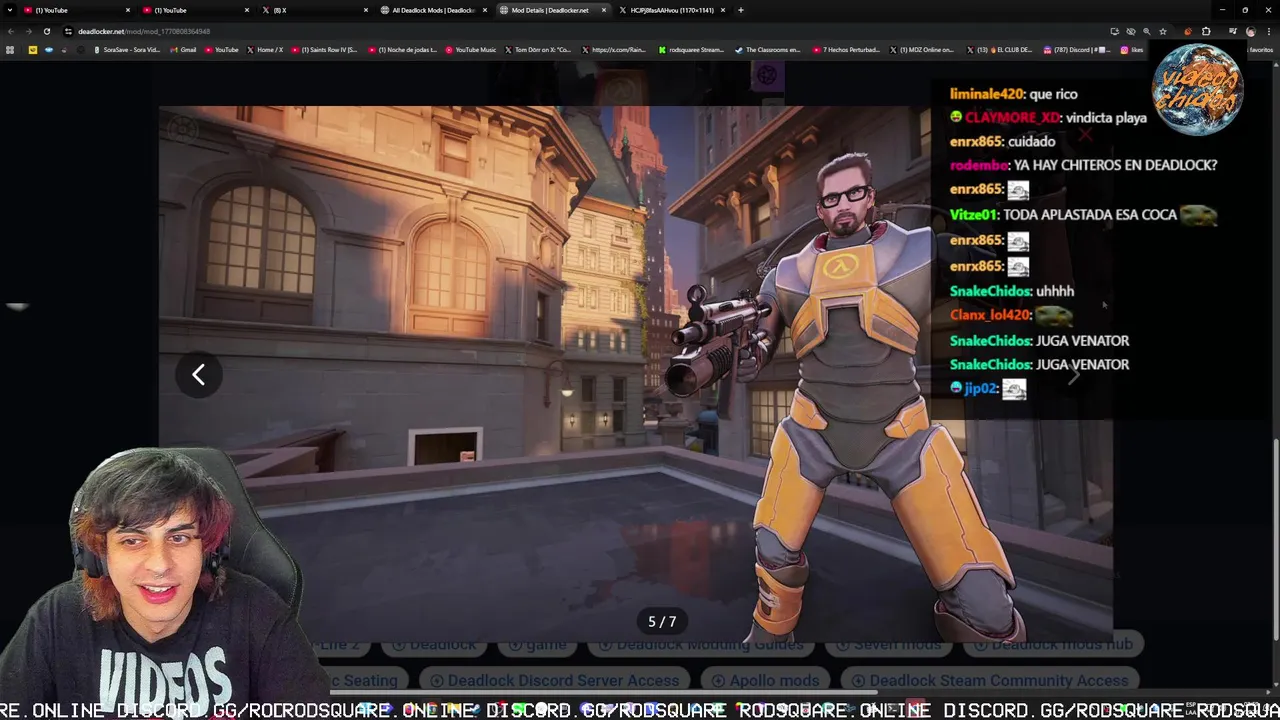
Task: Open the likes bookmark
Action: [1132, 49]
